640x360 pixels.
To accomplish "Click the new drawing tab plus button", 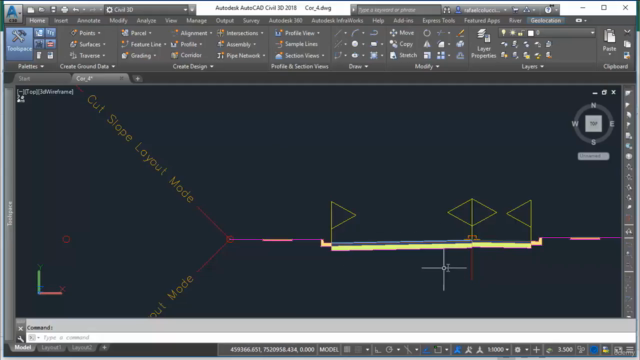I will pyautogui.click(x=138, y=78).
